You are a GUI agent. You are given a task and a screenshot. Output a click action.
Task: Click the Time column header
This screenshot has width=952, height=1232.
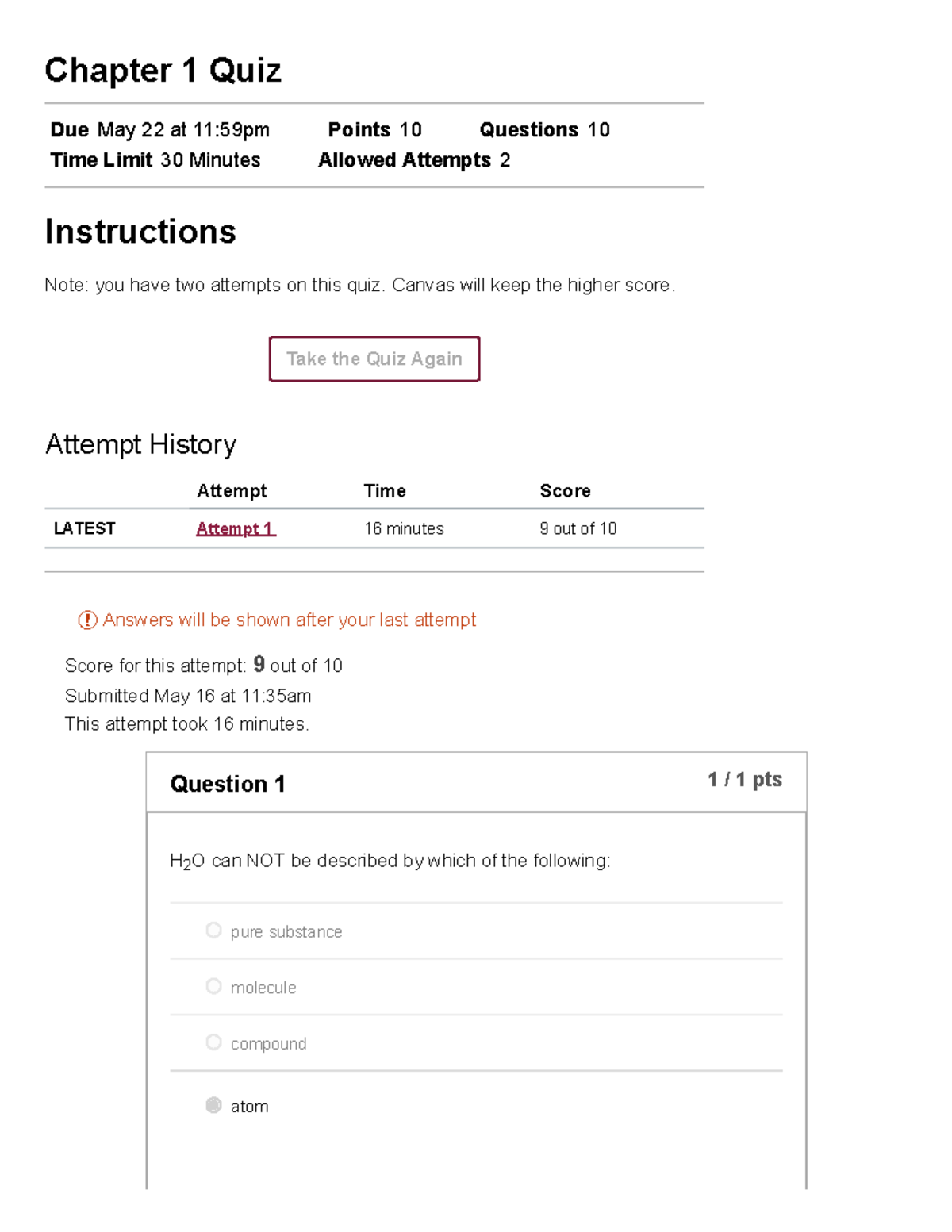385,491
